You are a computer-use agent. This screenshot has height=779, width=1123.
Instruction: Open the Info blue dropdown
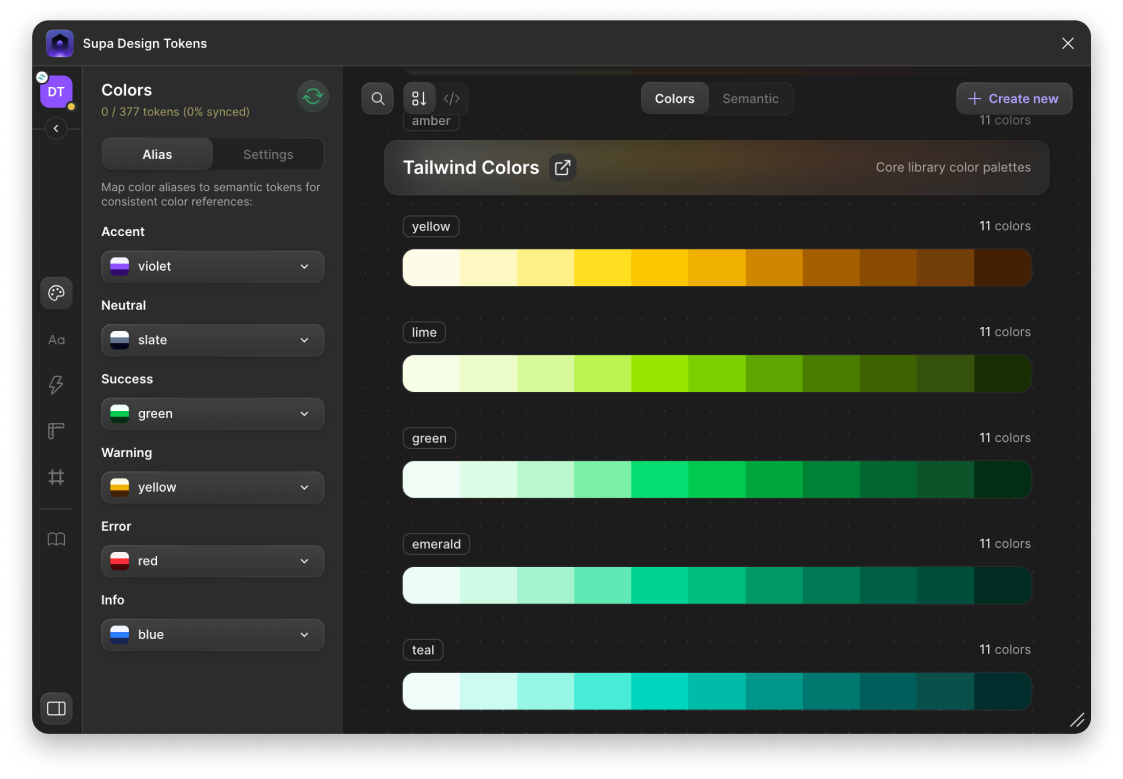213,635
